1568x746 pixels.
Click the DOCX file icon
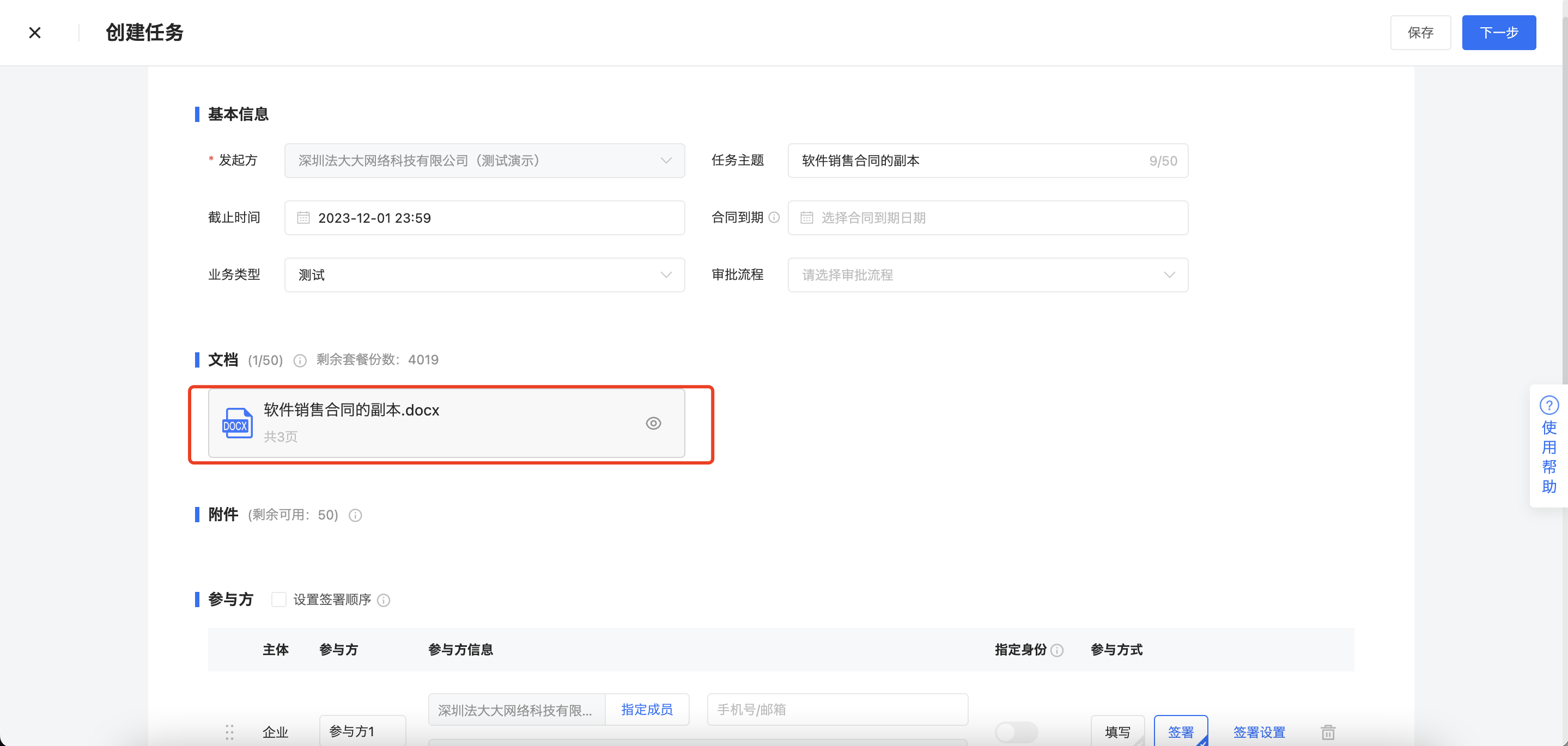pos(237,424)
